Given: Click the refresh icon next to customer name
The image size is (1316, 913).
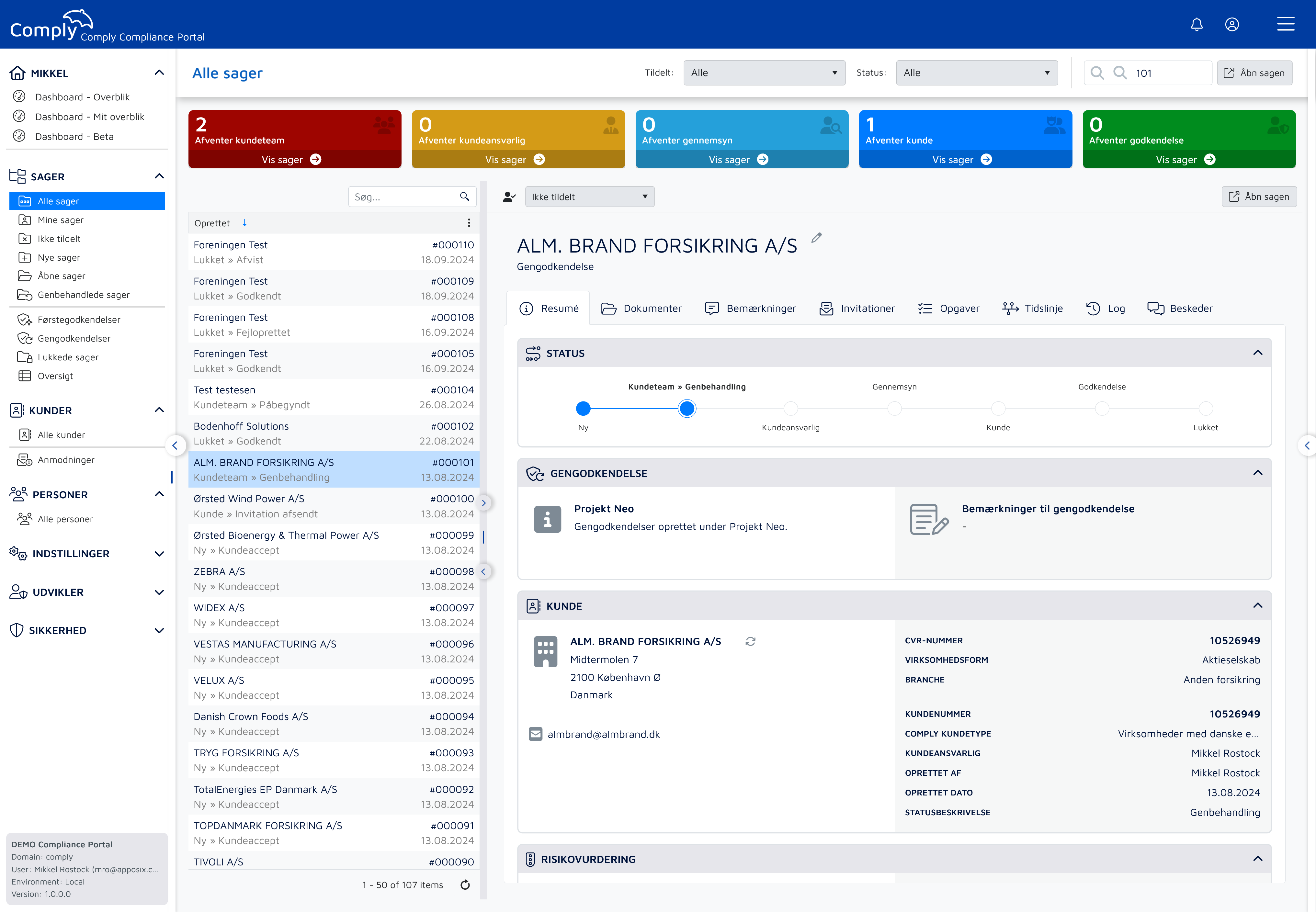Looking at the screenshot, I should (x=750, y=642).
